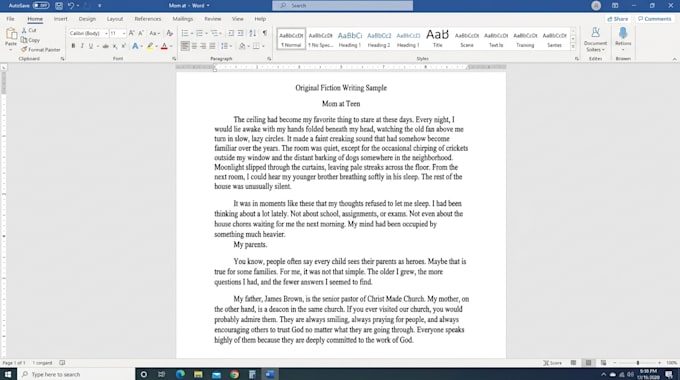
Task: Toggle Bold formatting
Action: point(73,46)
